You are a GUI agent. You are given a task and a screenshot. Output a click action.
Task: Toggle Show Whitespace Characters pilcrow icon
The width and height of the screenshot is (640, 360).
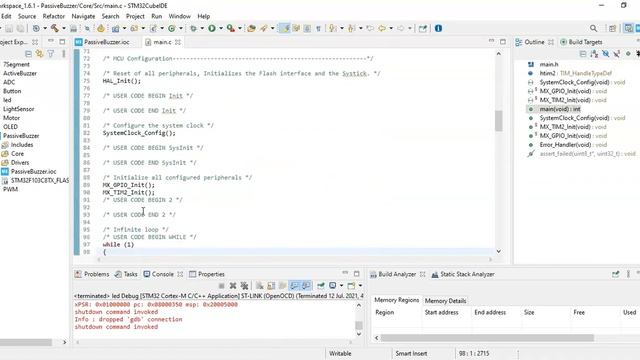[318, 28]
